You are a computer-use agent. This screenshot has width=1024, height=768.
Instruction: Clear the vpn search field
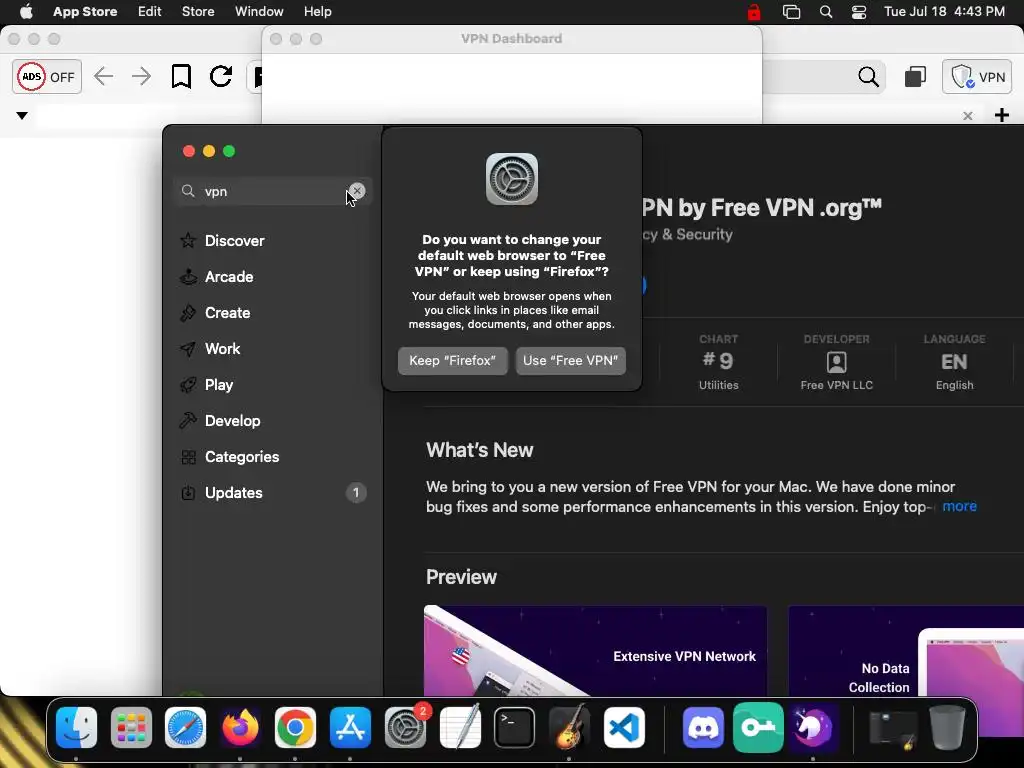357,191
